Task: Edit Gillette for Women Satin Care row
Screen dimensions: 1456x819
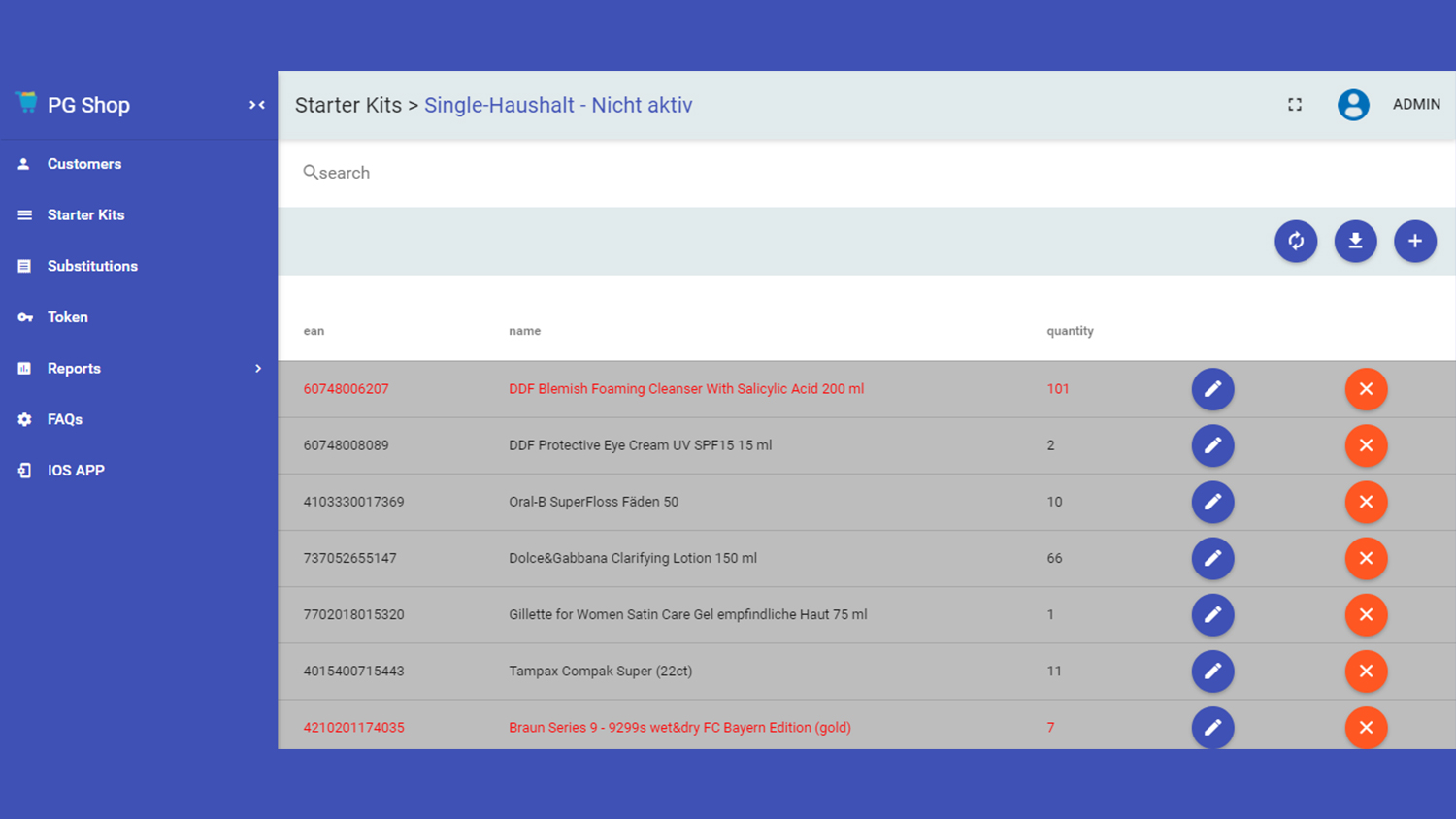Action: tap(1212, 614)
